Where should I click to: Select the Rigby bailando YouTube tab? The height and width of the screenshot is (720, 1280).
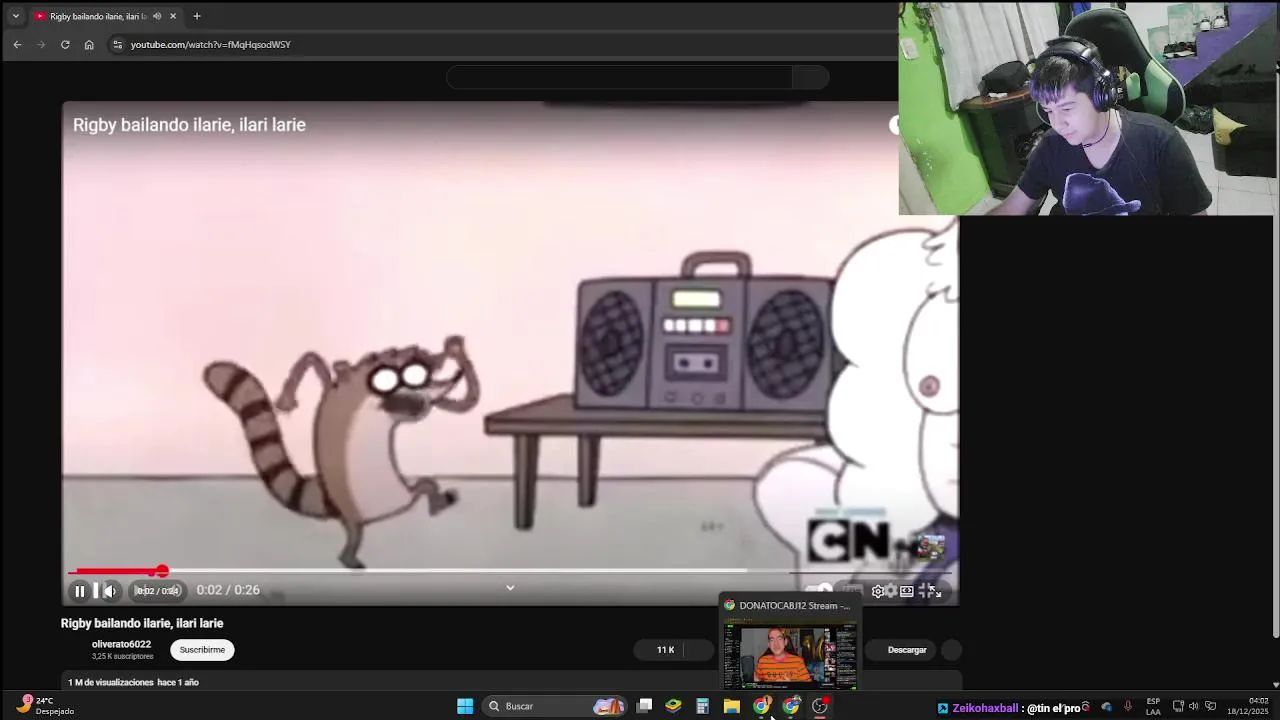click(x=96, y=16)
